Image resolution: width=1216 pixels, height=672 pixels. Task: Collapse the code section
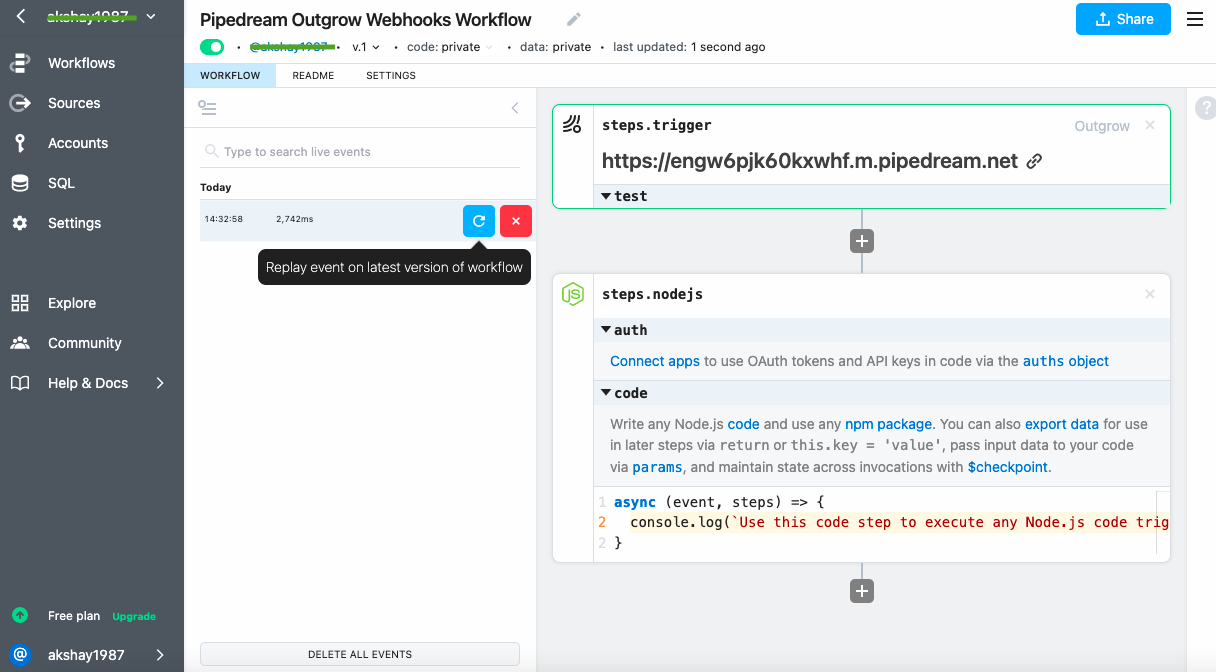click(606, 393)
